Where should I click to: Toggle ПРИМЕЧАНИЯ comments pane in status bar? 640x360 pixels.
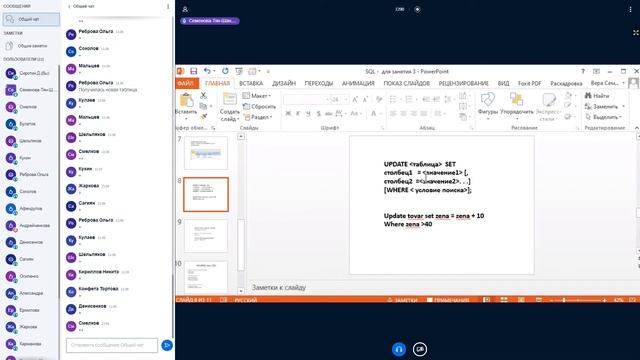[448, 300]
